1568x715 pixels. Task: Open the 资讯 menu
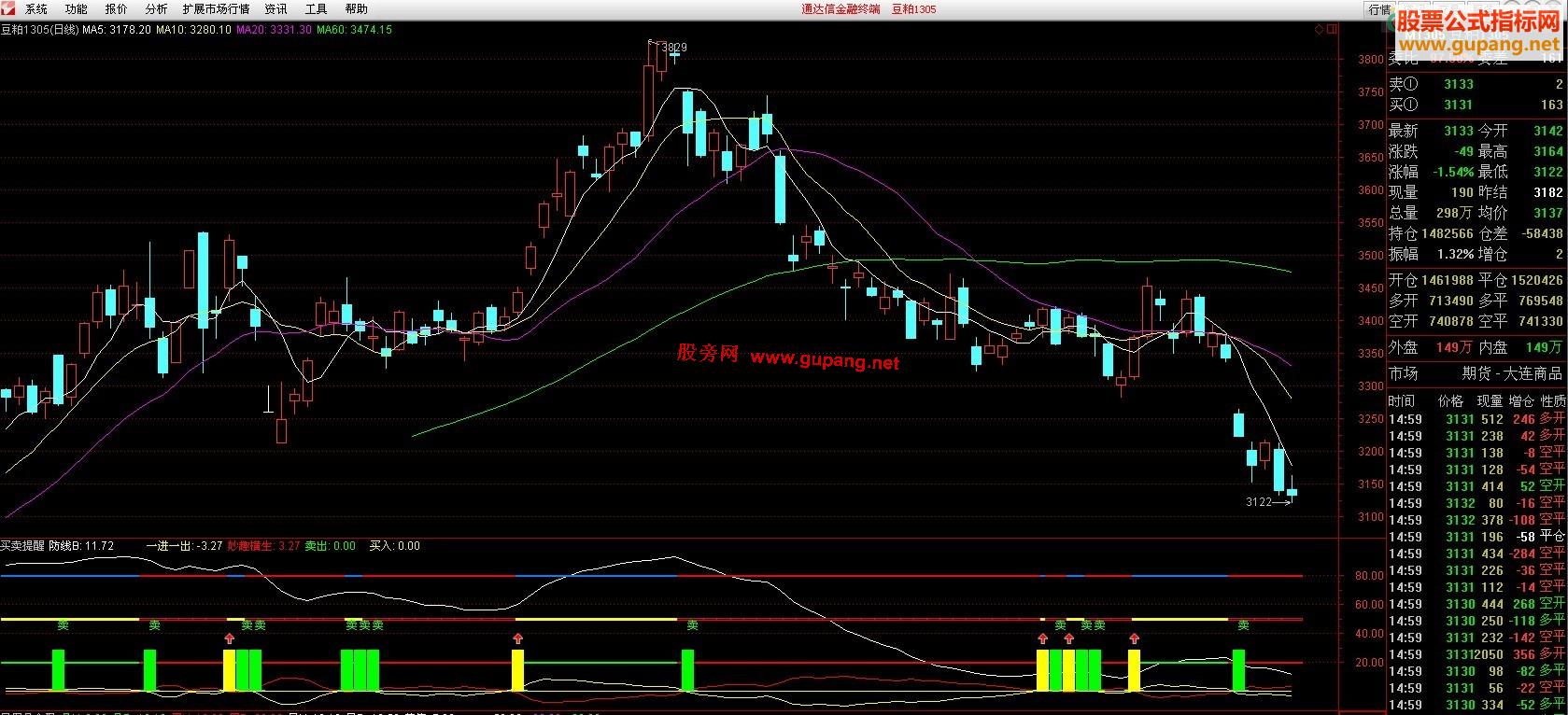tap(275, 8)
